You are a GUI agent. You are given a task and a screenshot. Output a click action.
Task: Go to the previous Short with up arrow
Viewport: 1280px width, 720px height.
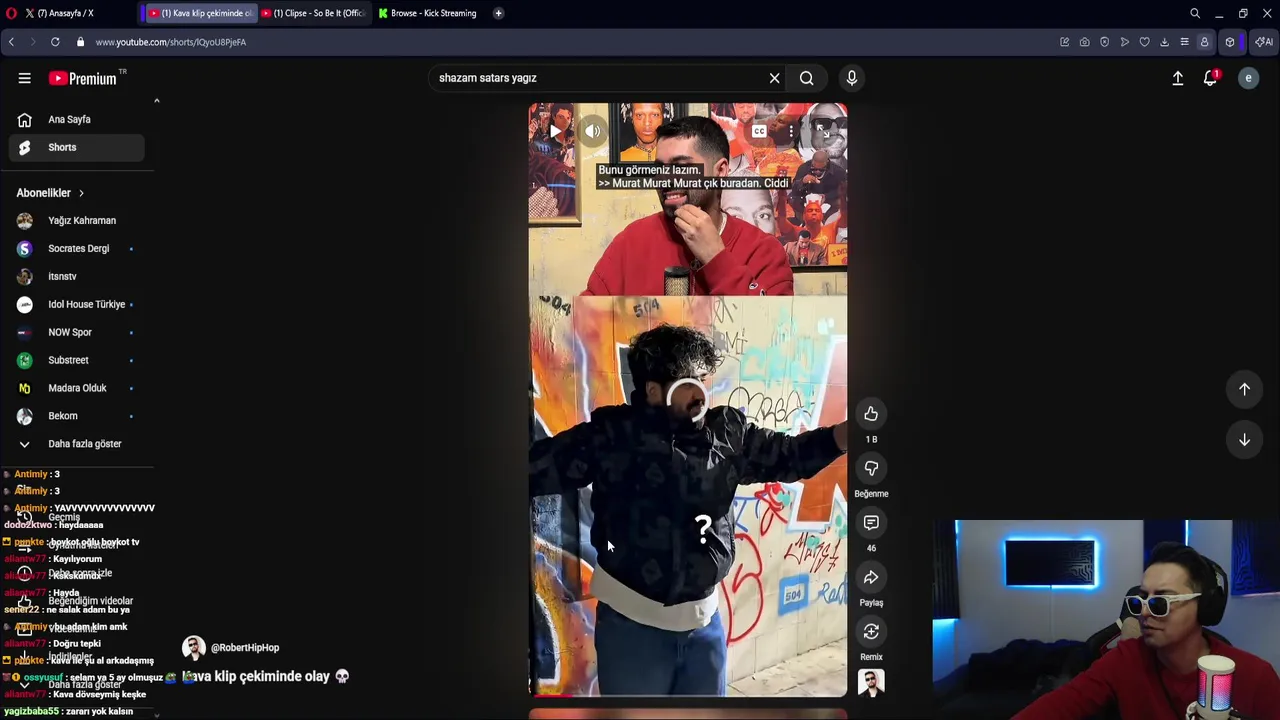[1244, 389]
